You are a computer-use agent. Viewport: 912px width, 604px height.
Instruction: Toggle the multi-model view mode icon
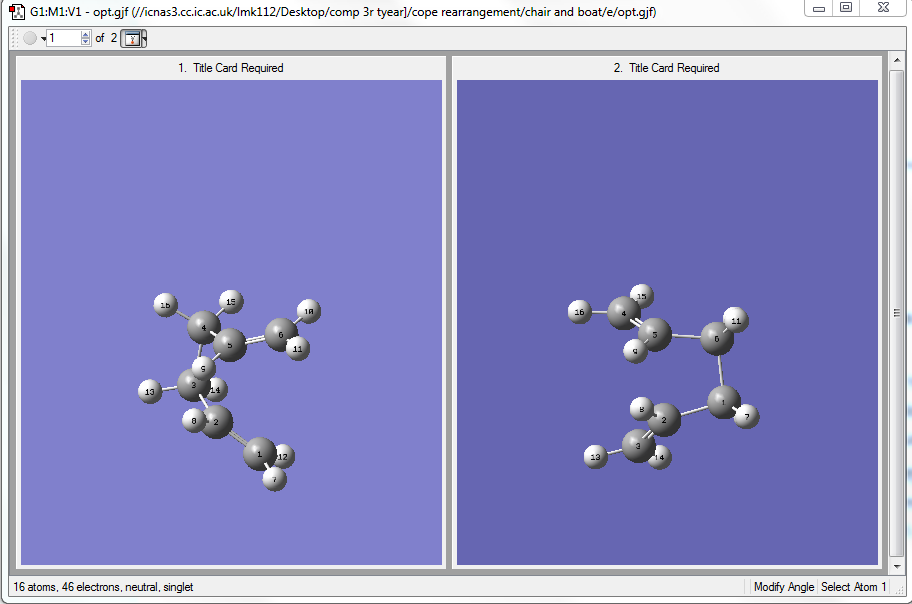click(132, 38)
